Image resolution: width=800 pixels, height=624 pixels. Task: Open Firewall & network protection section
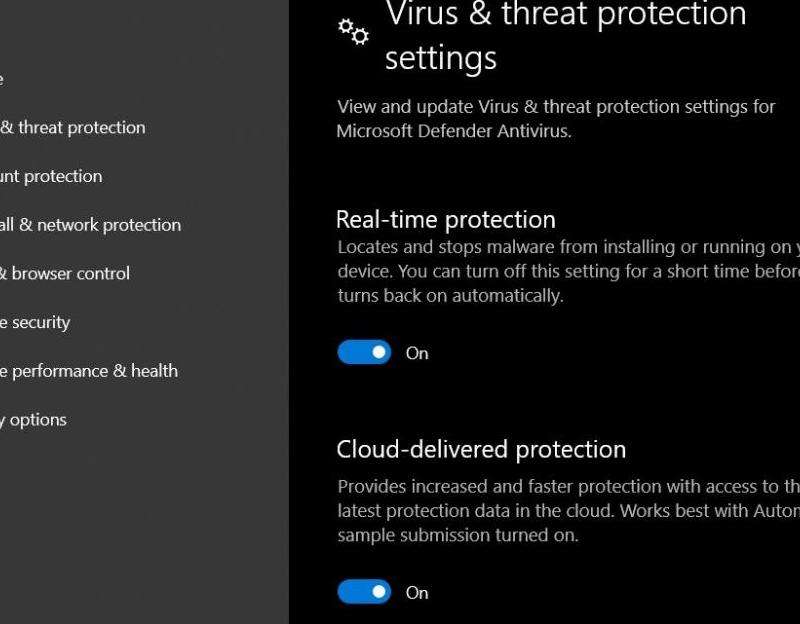pyautogui.click(x=91, y=225)
